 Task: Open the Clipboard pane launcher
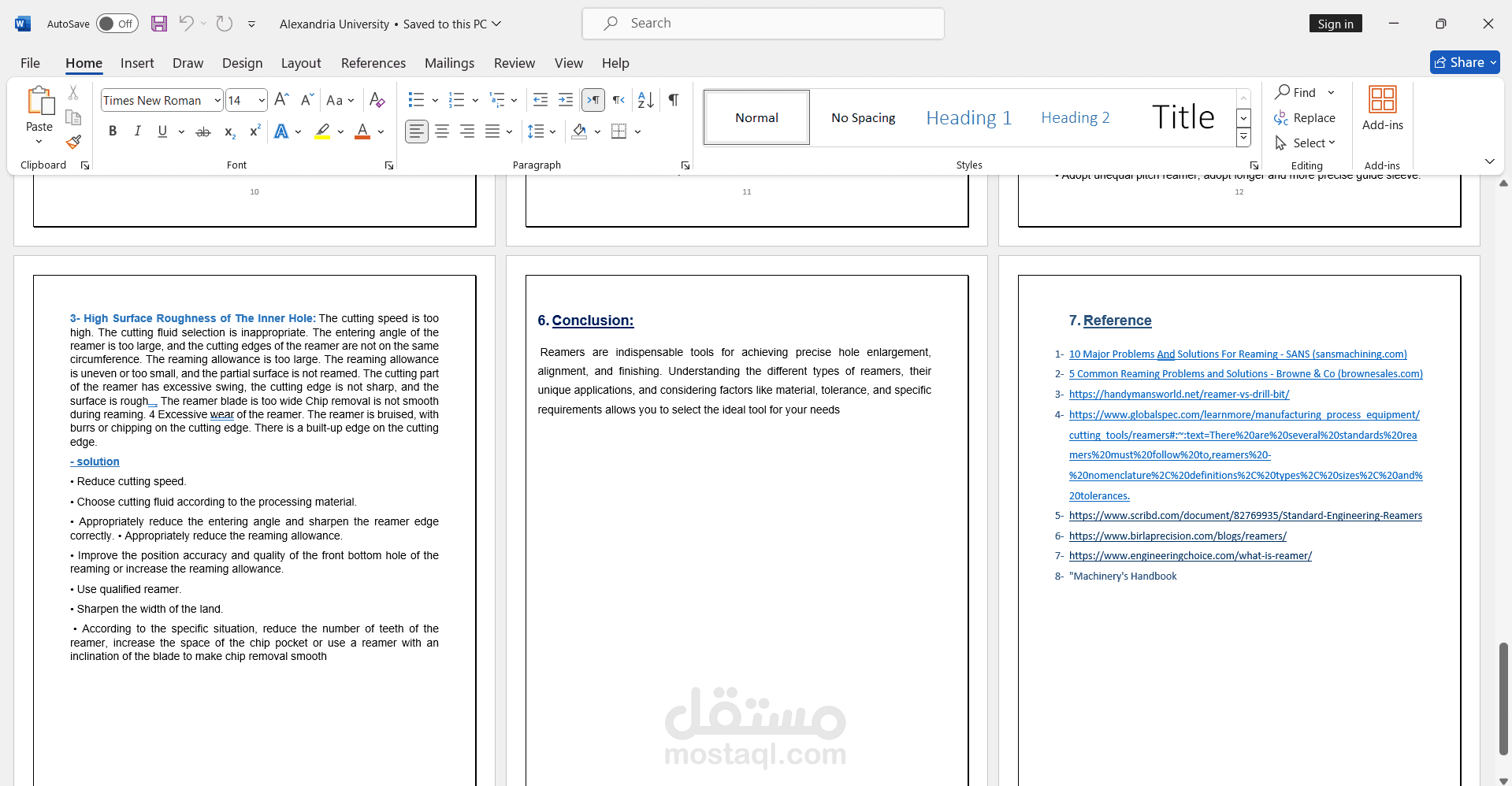click(85, 165)
